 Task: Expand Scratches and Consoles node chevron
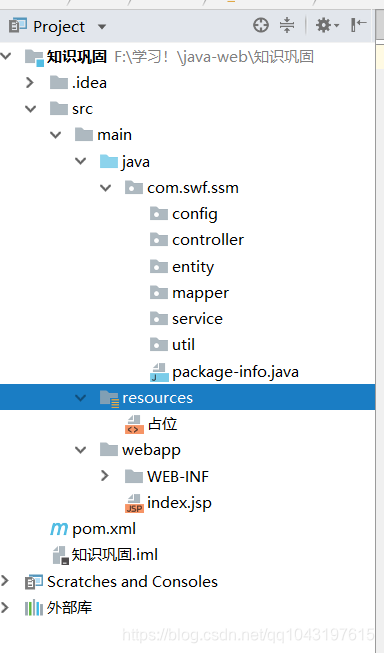[5, 581]
